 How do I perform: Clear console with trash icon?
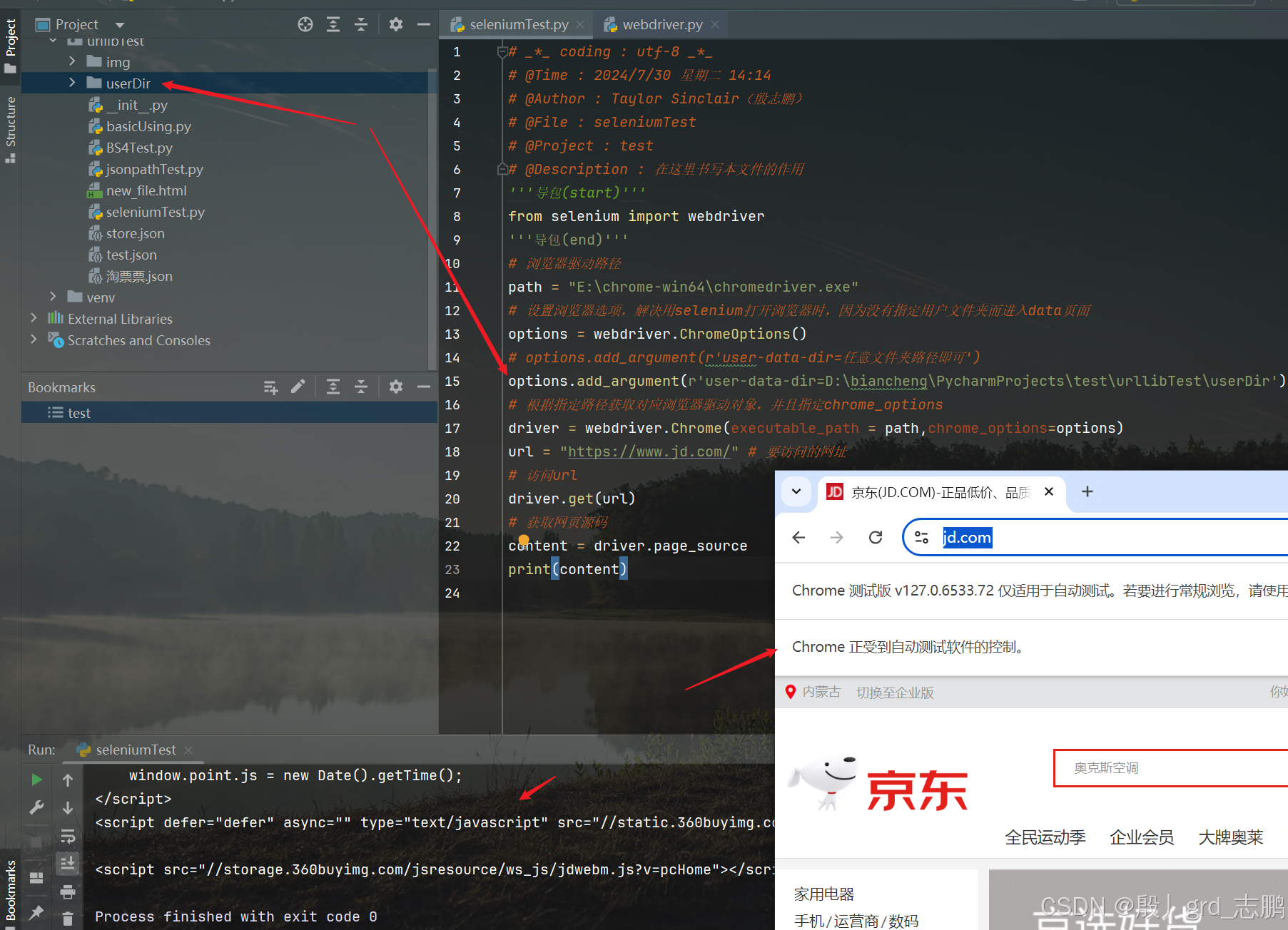coord(68,919)
